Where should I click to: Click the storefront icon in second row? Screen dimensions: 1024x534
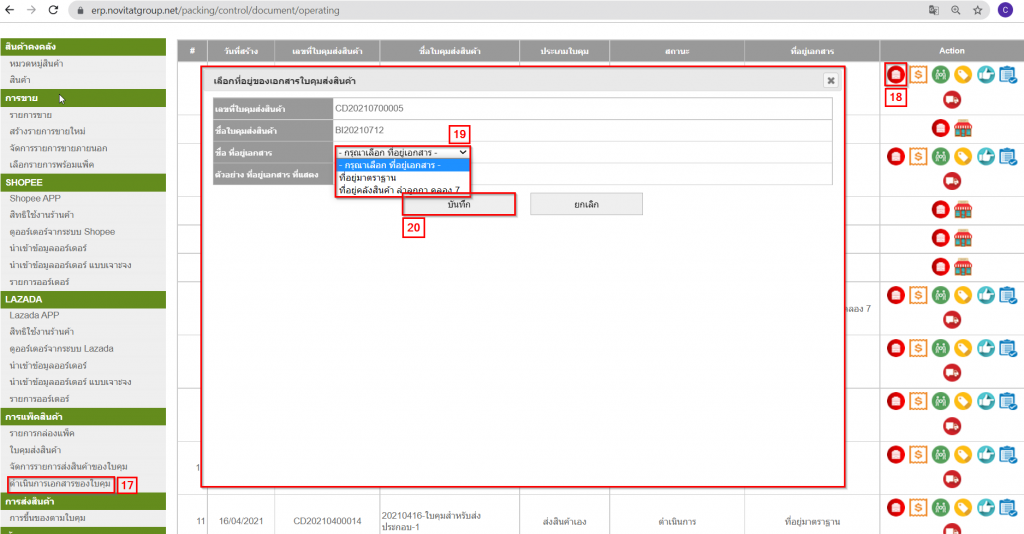(x=963, y=128)
